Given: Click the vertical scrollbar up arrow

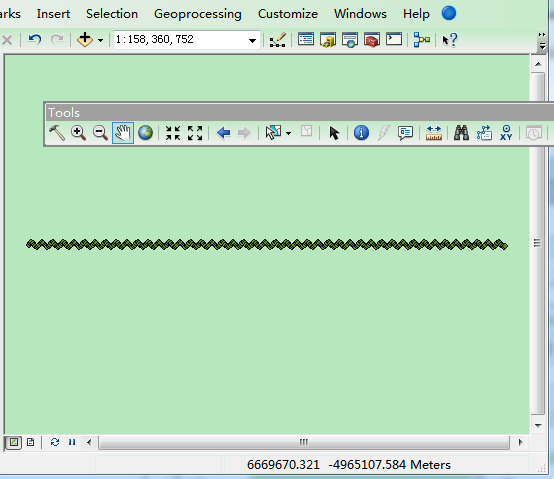Looking at the screenshot, I should point(538,64).
